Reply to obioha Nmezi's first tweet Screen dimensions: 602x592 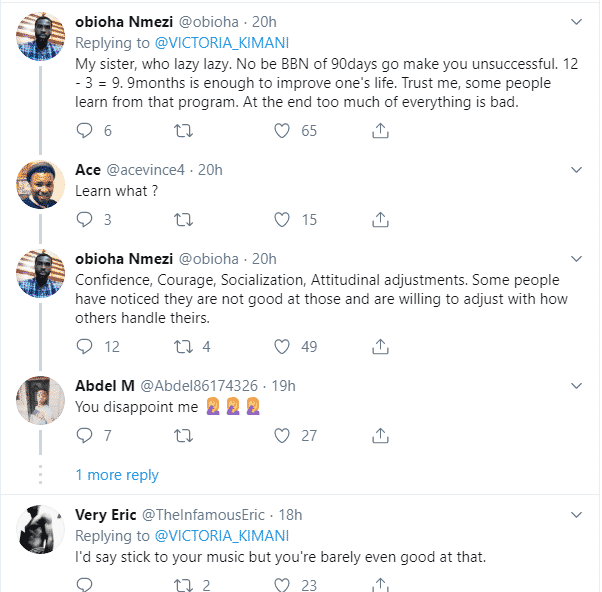[x=85, y=130]
